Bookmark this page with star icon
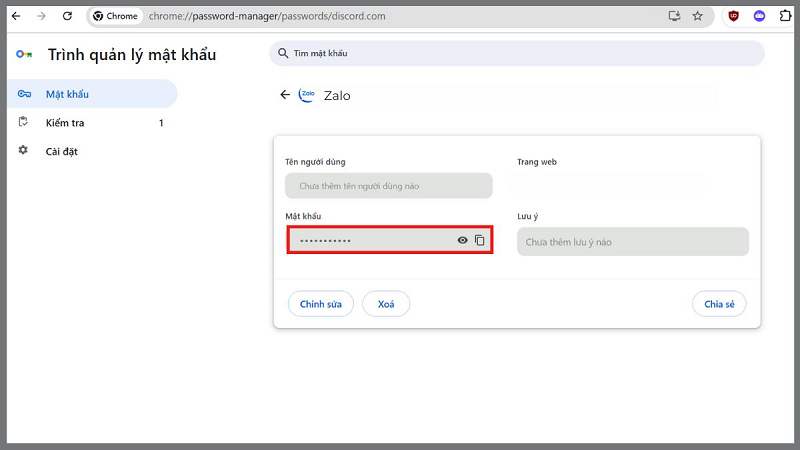 (x=697, y=16)
